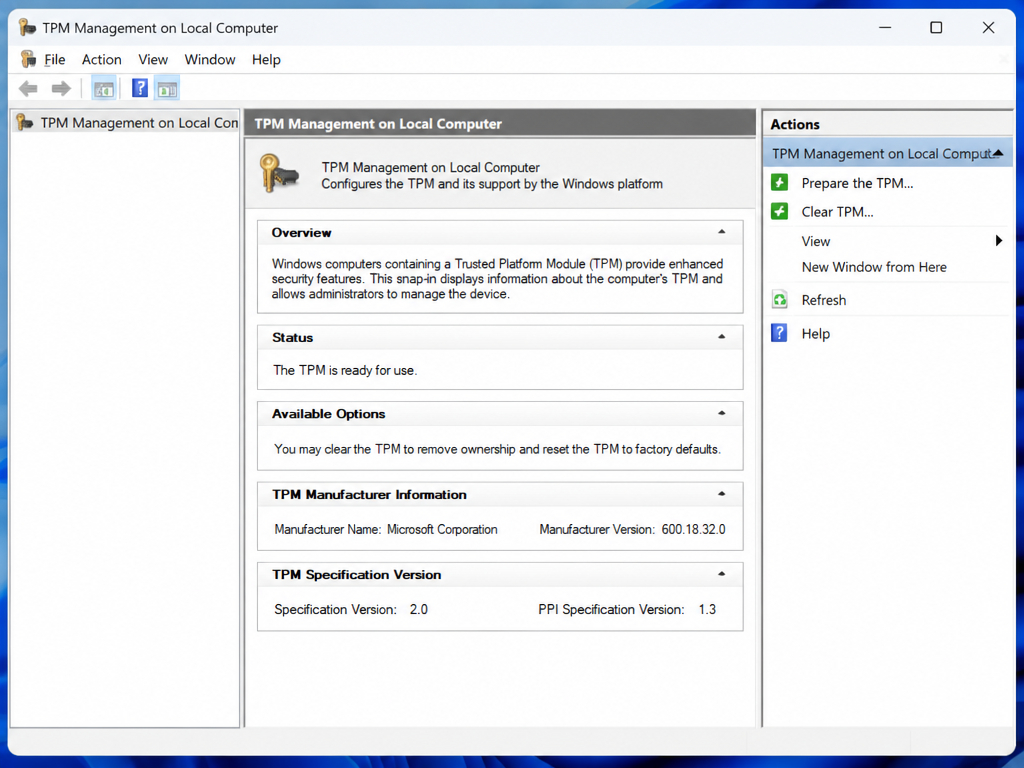This screenshot has width=1024, height=768.
Task: Collapse the Status section
Action: pos(722,337)
